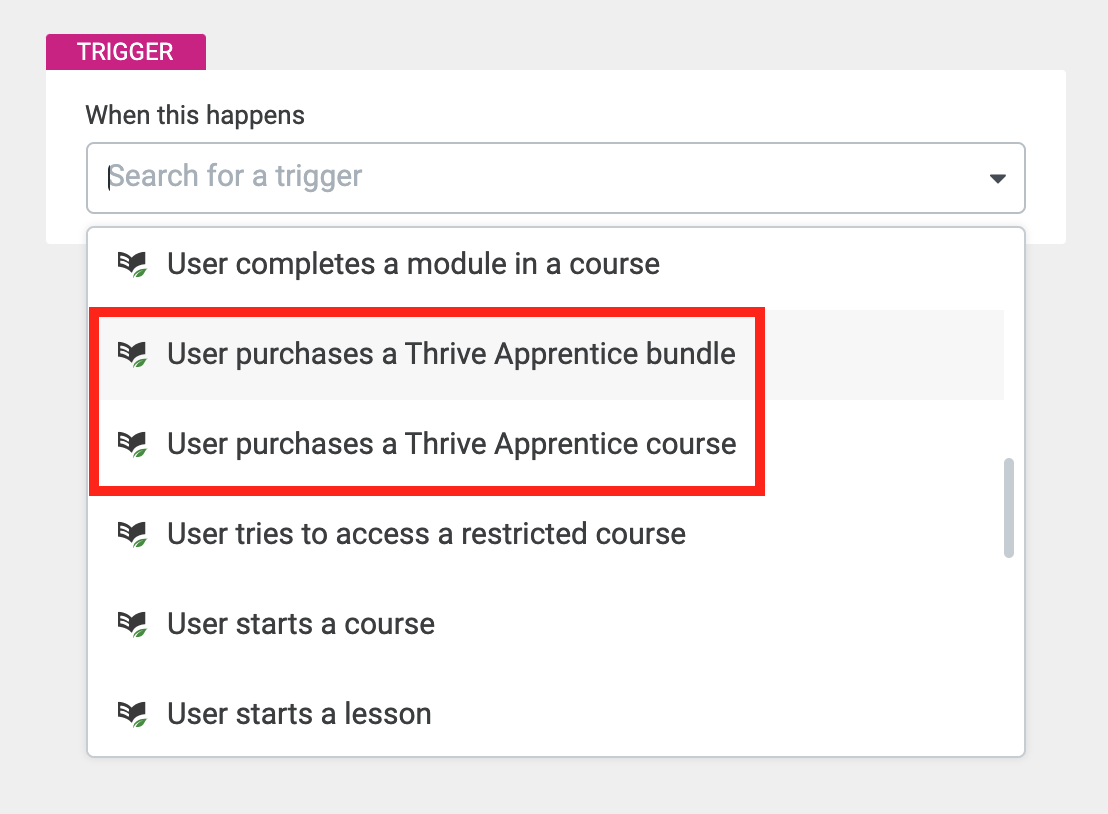
Task: Select "User completes a module in a course"
Action: (x=546, y=264)
